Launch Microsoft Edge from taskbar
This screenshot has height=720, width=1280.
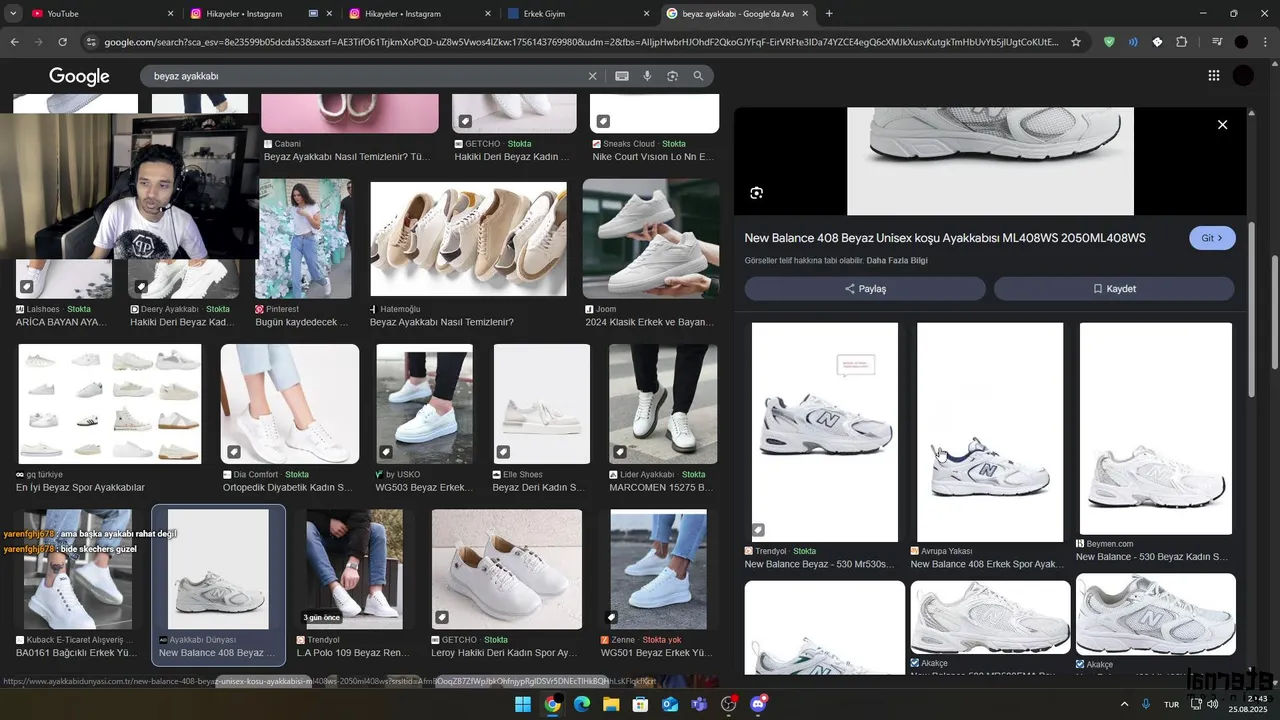coord(582,704)
